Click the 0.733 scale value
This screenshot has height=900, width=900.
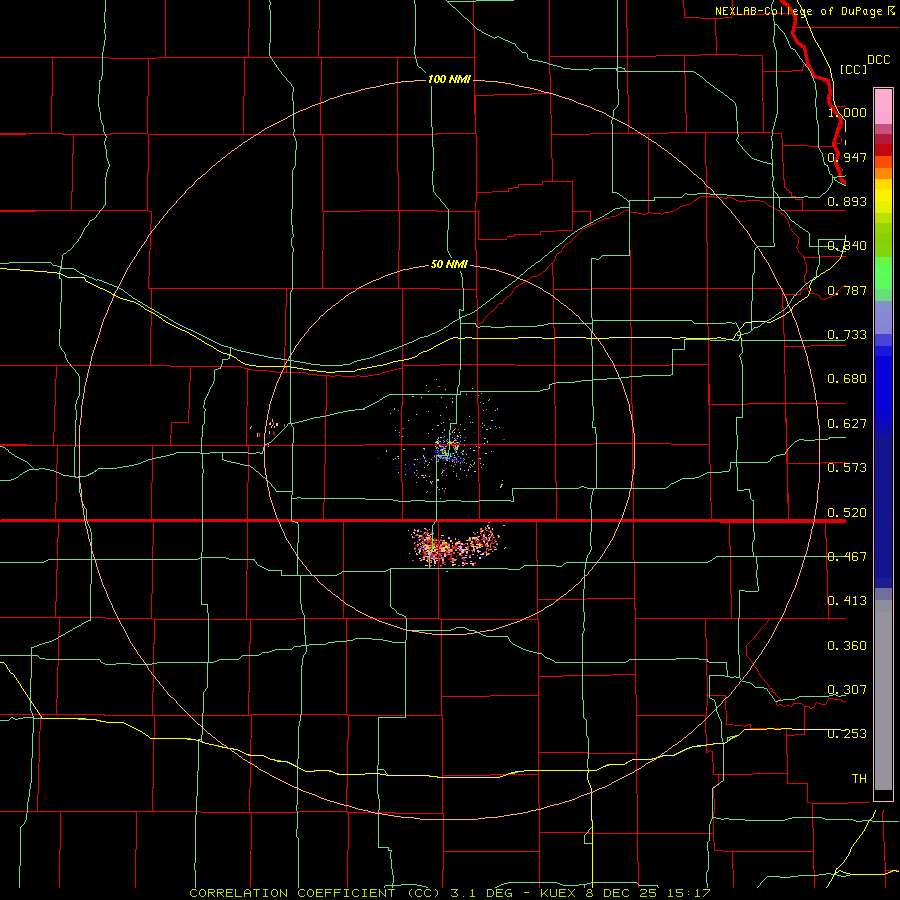pyautogui.click(x=847, y=335)
